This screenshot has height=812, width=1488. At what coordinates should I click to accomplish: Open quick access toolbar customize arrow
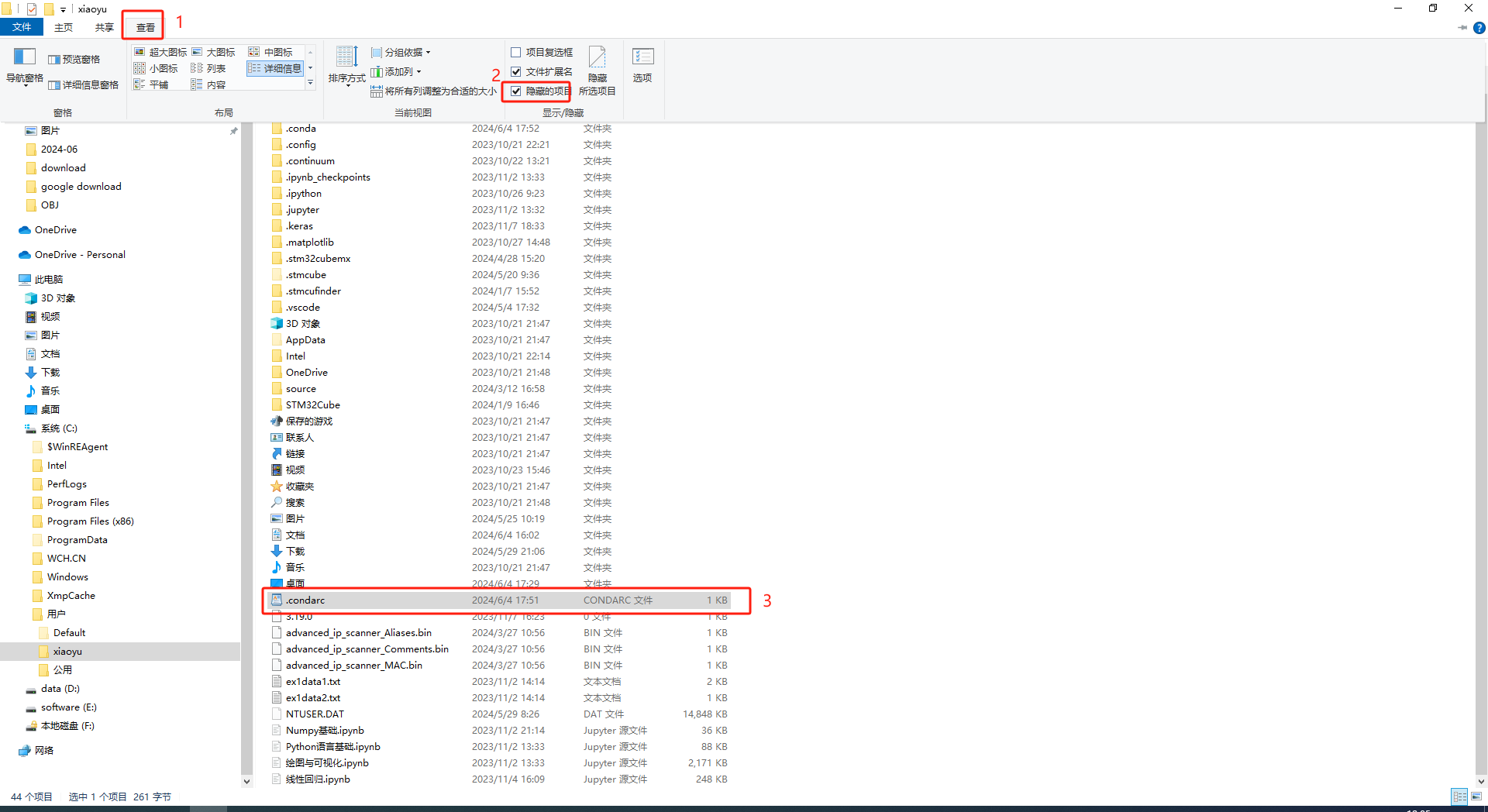tap(63, 9)
